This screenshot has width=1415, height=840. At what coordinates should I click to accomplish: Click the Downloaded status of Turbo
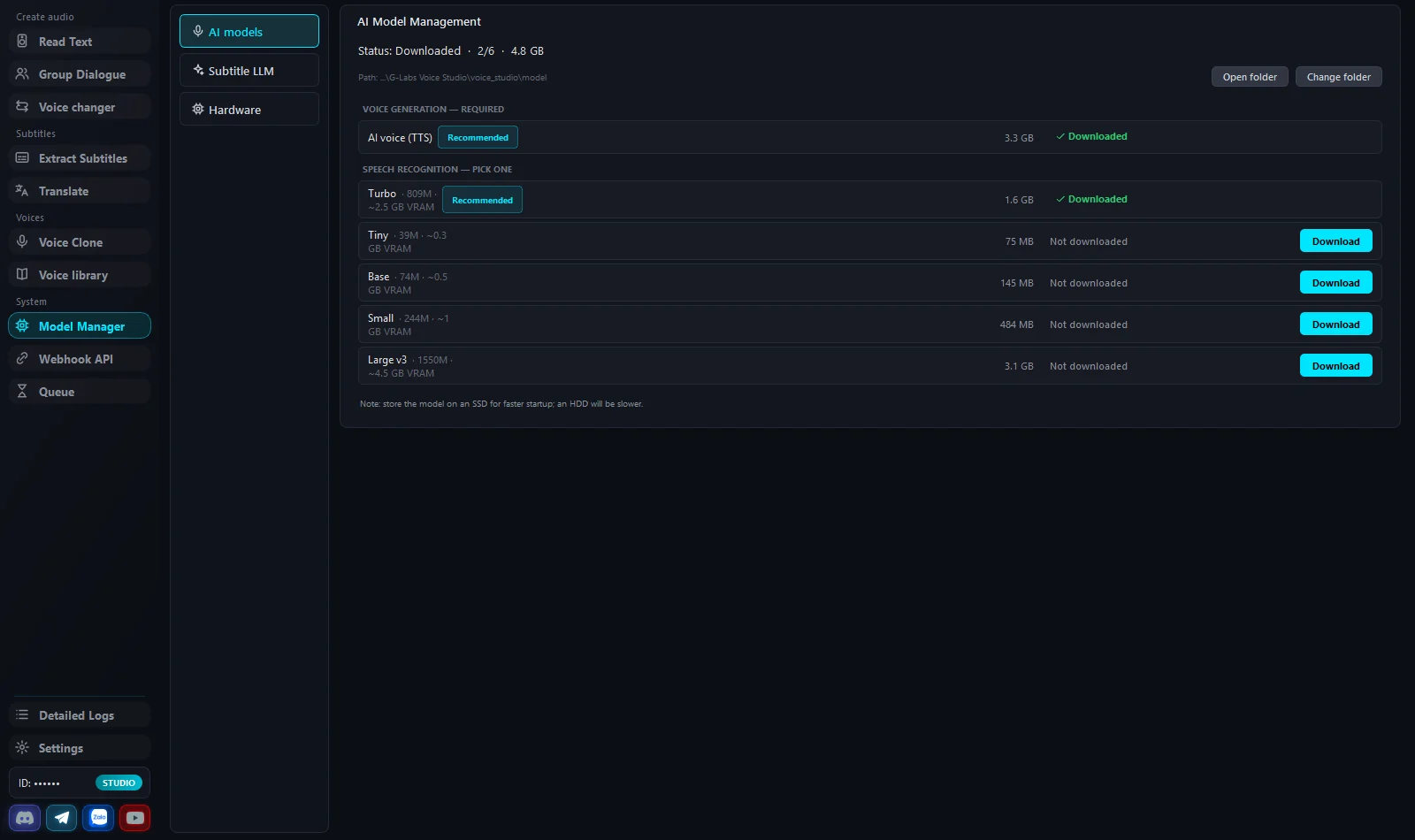[1091, 199]
